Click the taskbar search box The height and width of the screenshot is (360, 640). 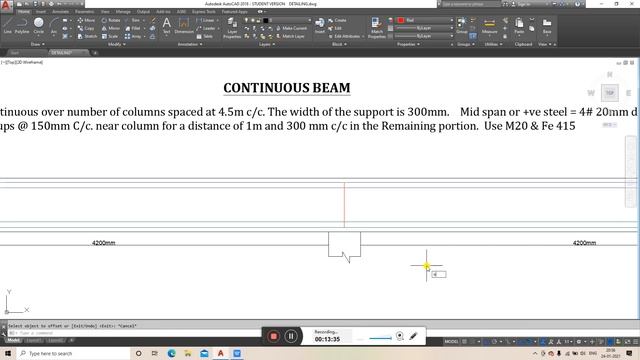click(73, 353)
